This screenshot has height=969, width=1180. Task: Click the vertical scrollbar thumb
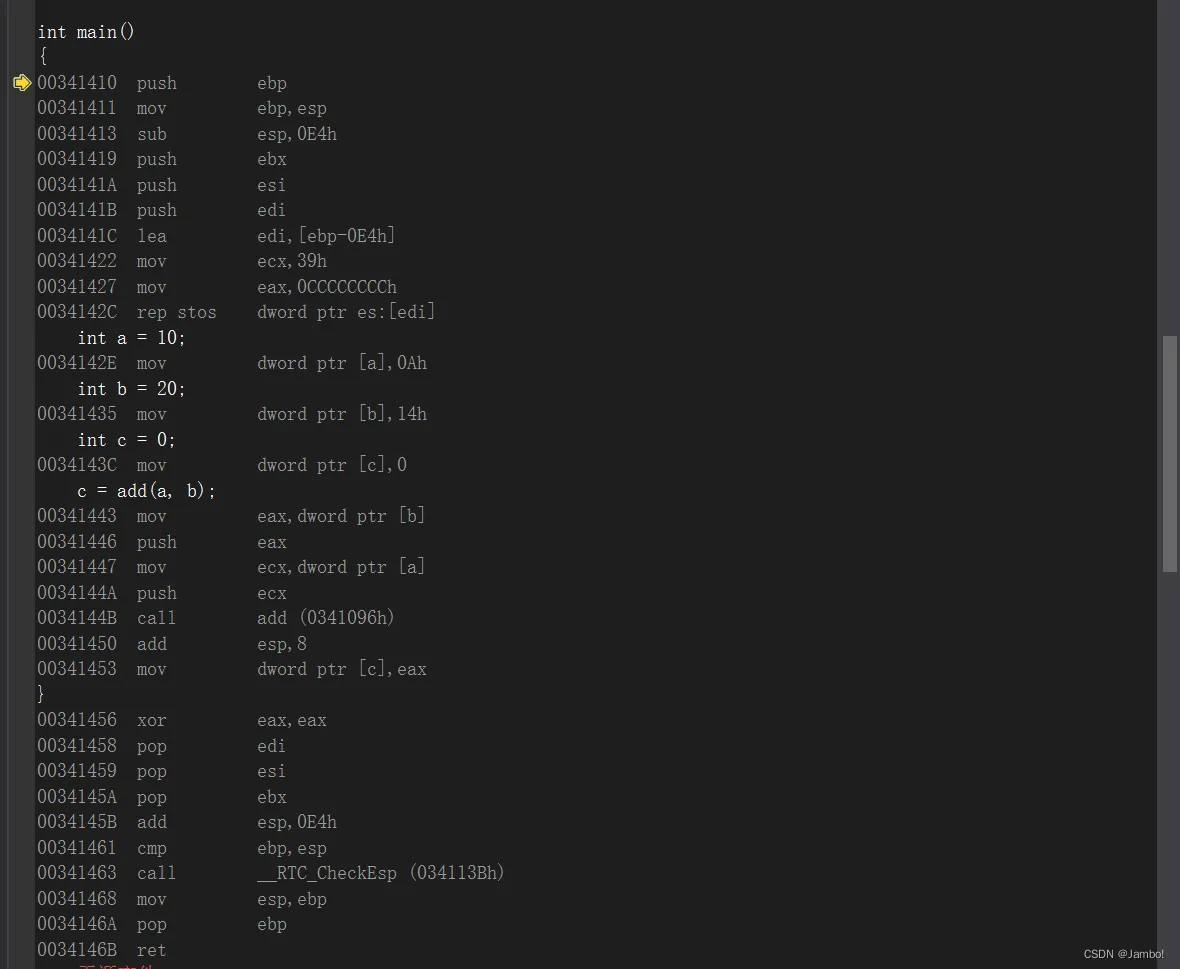[x=1169, y=454]
